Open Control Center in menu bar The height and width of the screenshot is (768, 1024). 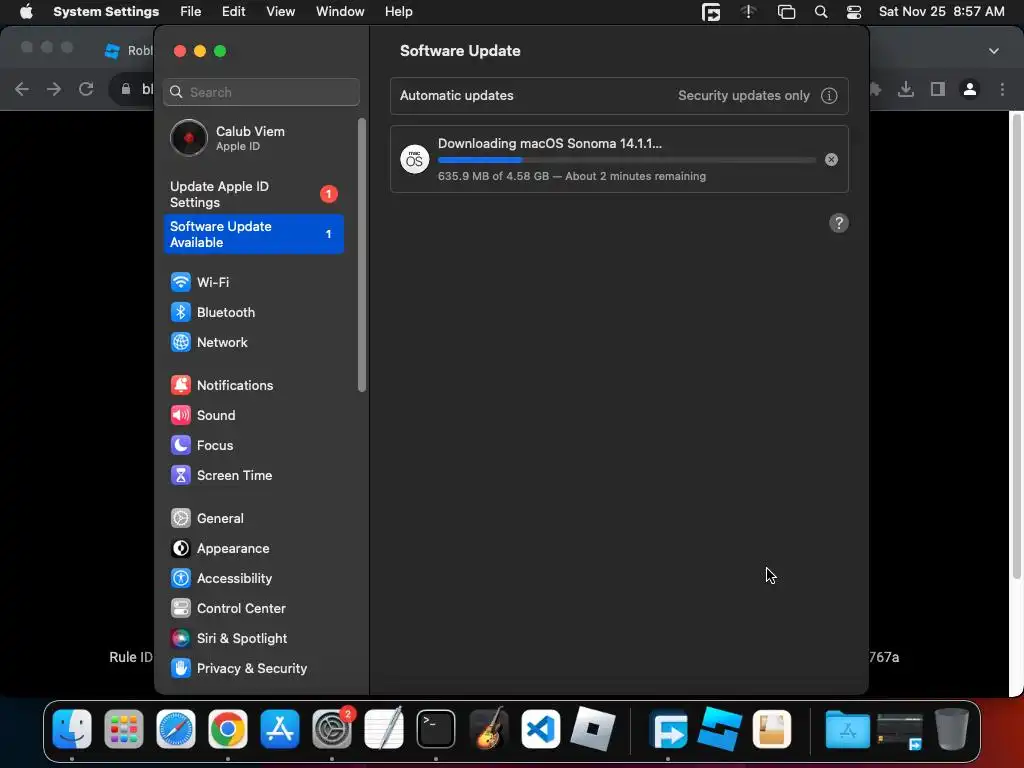tap(854, 12)
